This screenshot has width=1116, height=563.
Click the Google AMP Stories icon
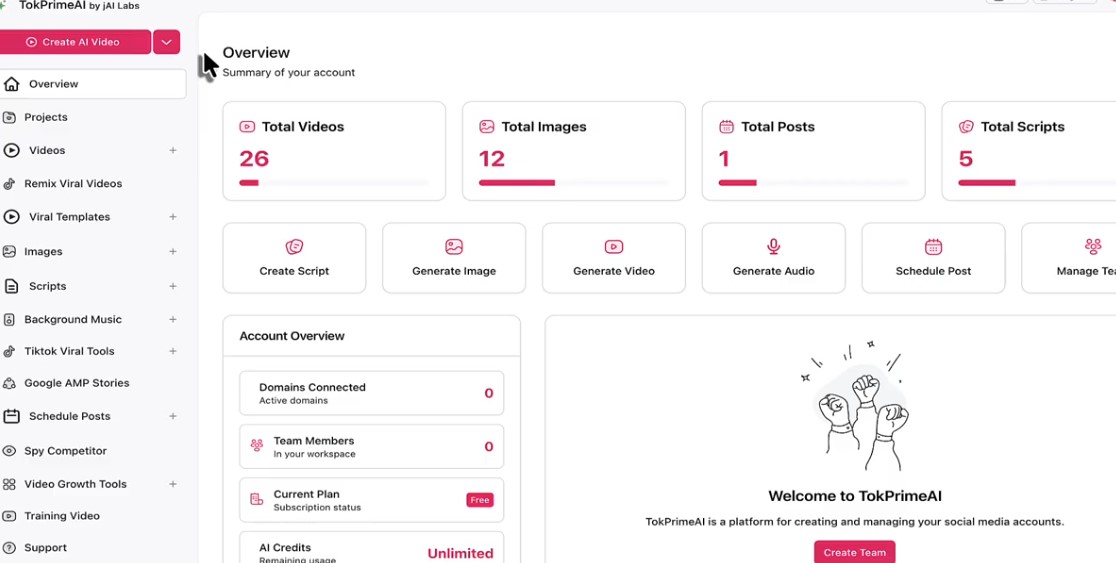click(9, 384)
